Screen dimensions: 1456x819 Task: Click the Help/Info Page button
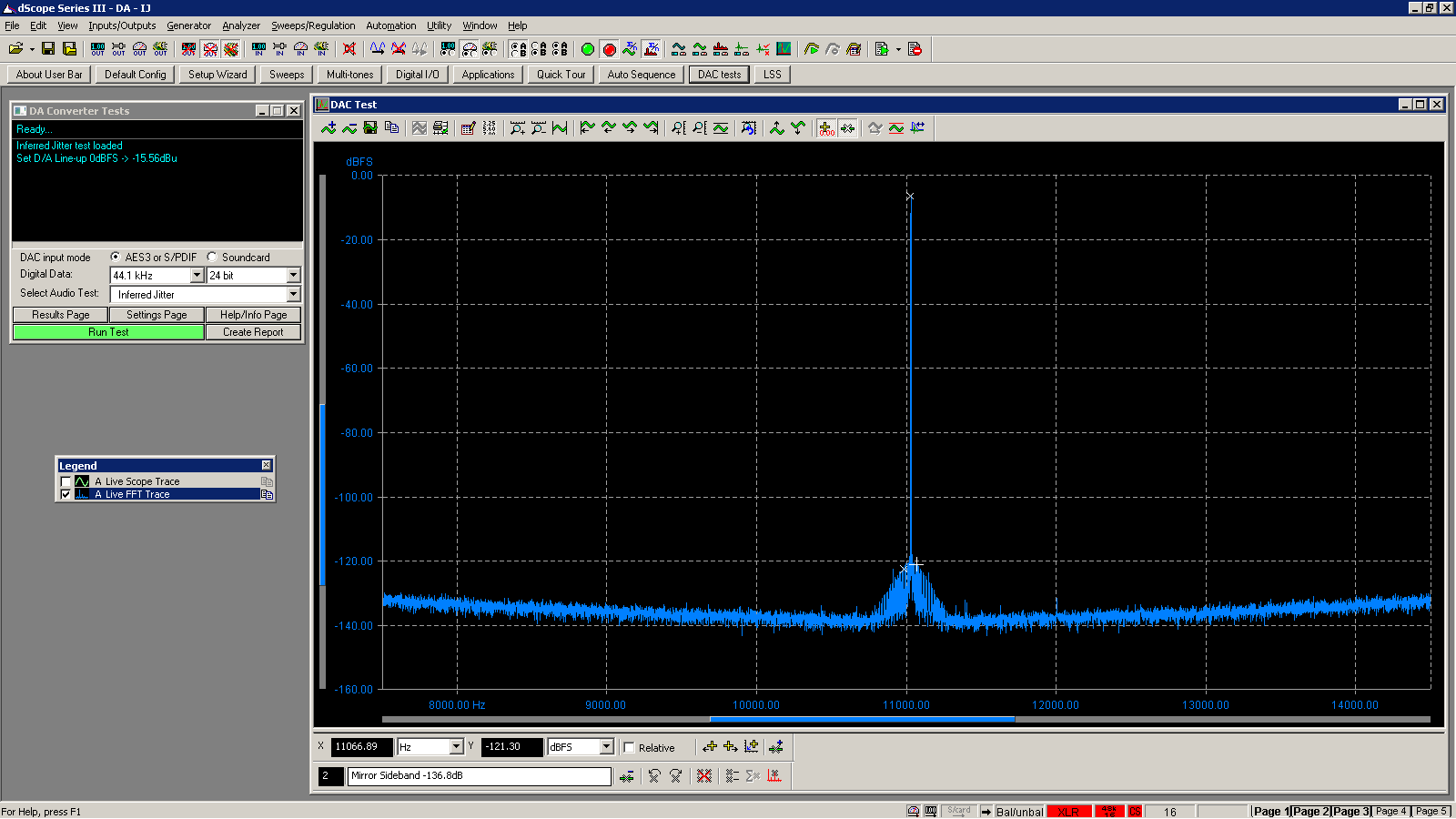253,315
